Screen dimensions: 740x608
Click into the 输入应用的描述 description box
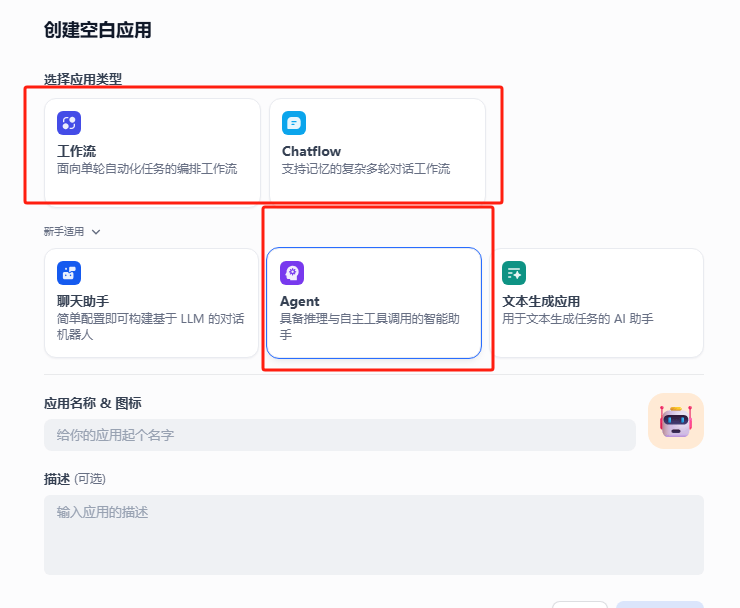tap(373, 534)
